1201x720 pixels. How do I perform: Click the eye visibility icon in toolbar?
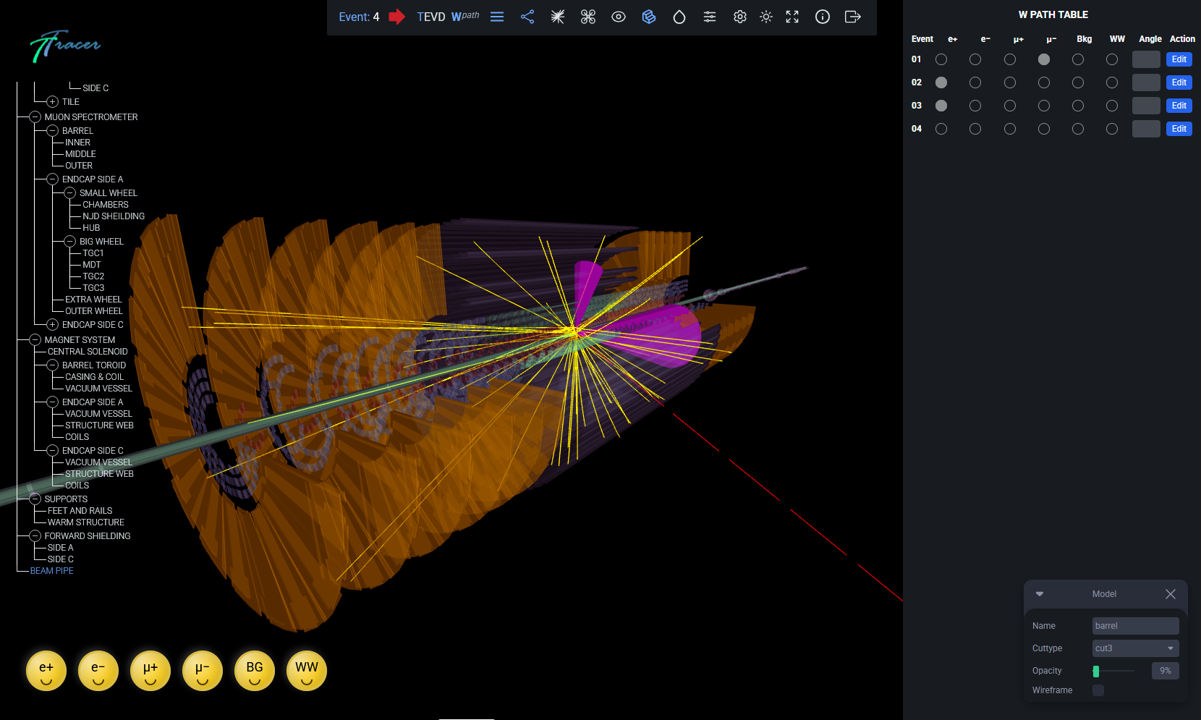[x=618, y=17]
